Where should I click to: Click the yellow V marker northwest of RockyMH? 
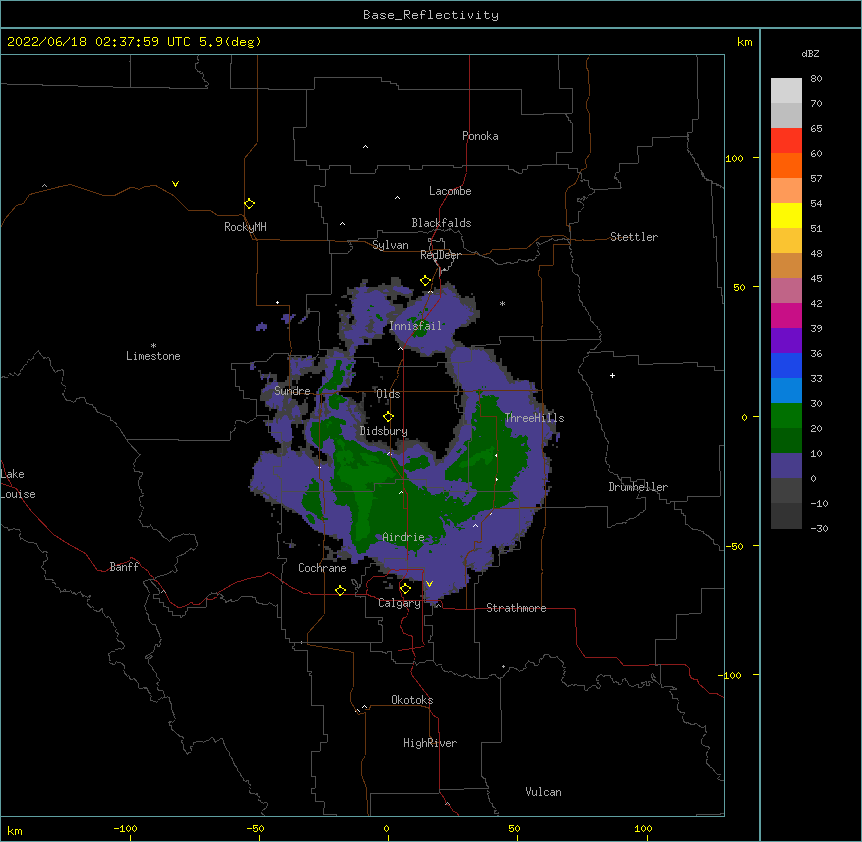point(175,184)
